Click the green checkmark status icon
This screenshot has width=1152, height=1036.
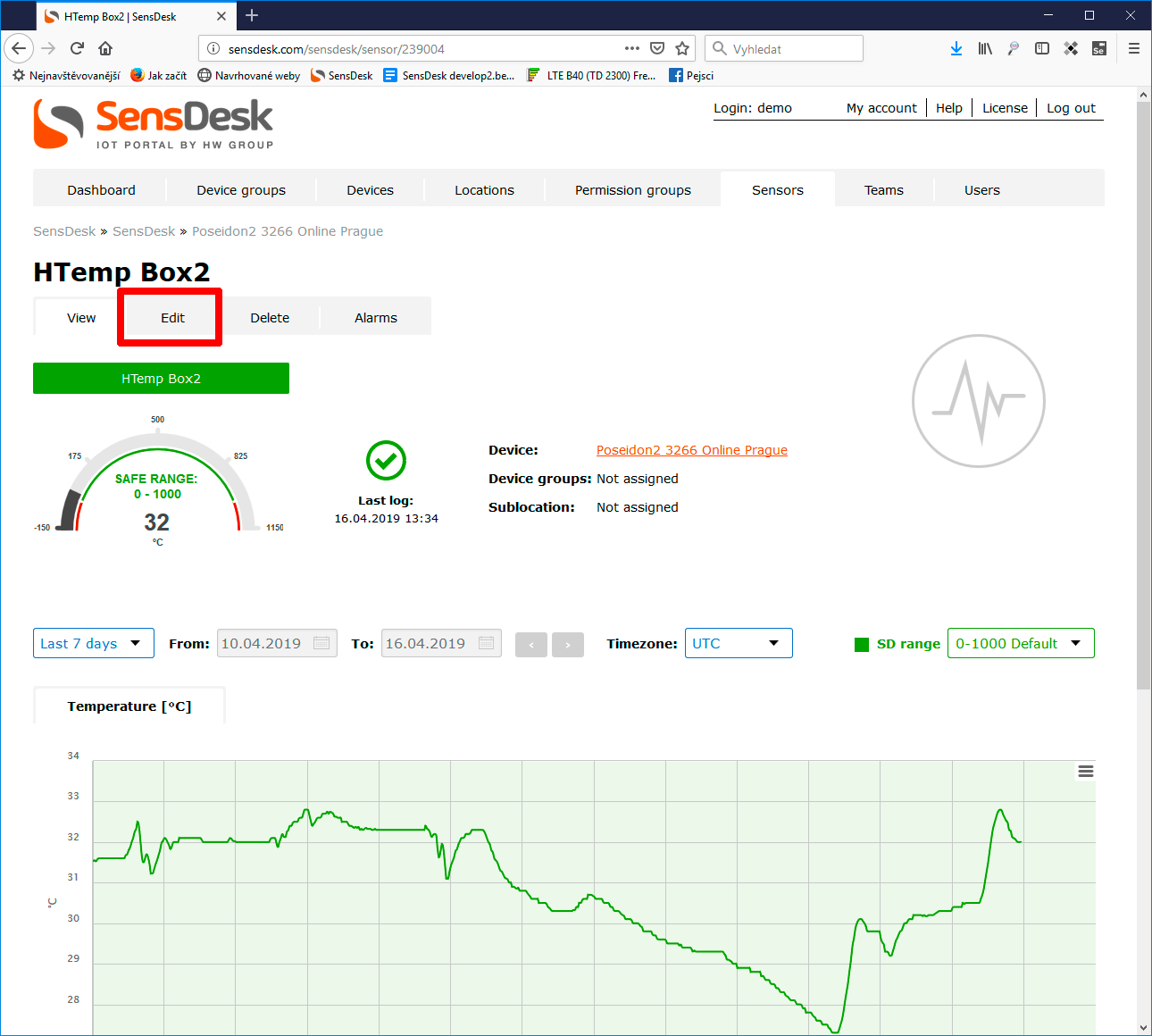(386, 461)
